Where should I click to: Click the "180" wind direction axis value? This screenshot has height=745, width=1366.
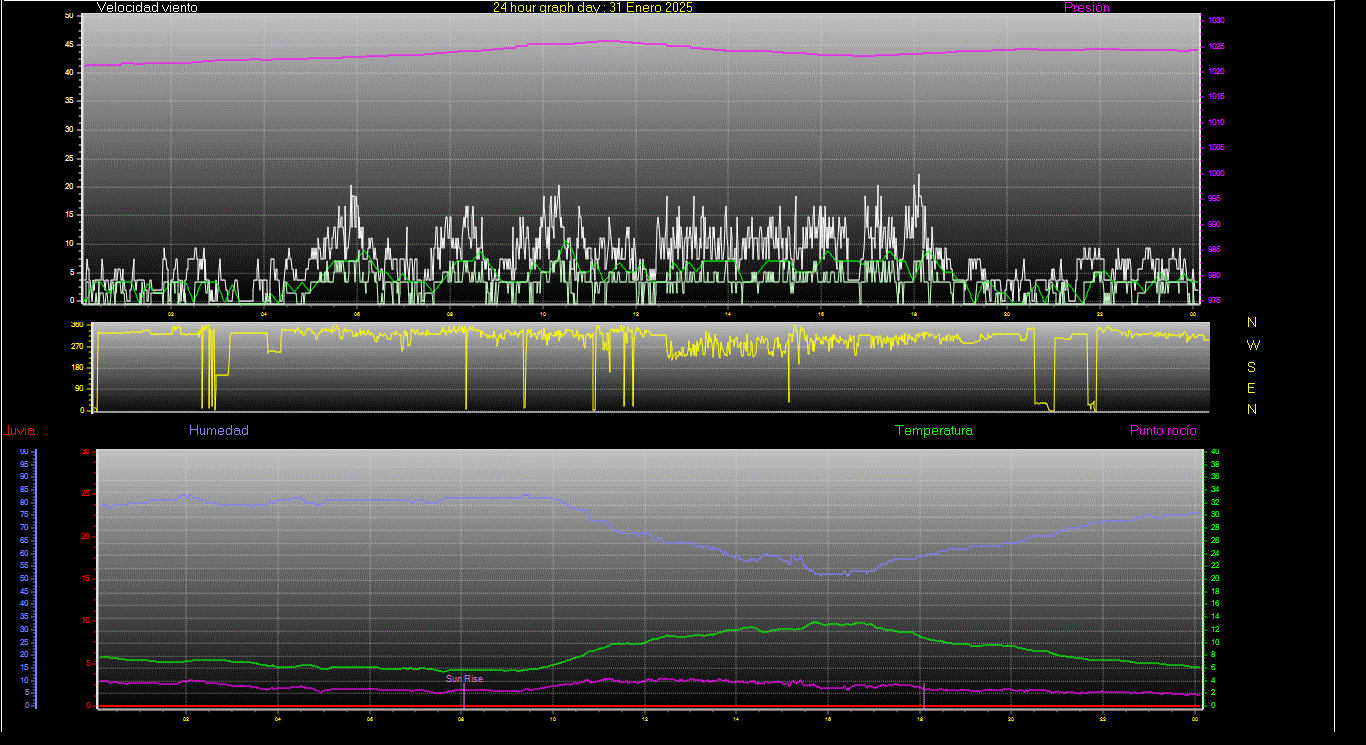[x=77, y=368]
